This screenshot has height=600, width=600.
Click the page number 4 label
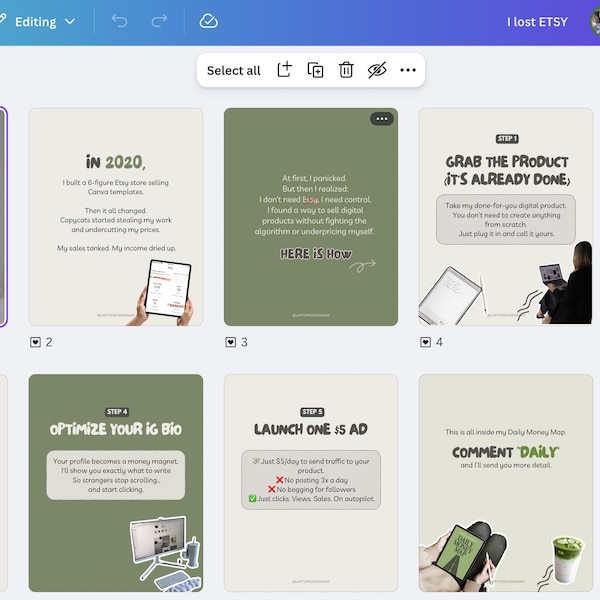[439, 342]
